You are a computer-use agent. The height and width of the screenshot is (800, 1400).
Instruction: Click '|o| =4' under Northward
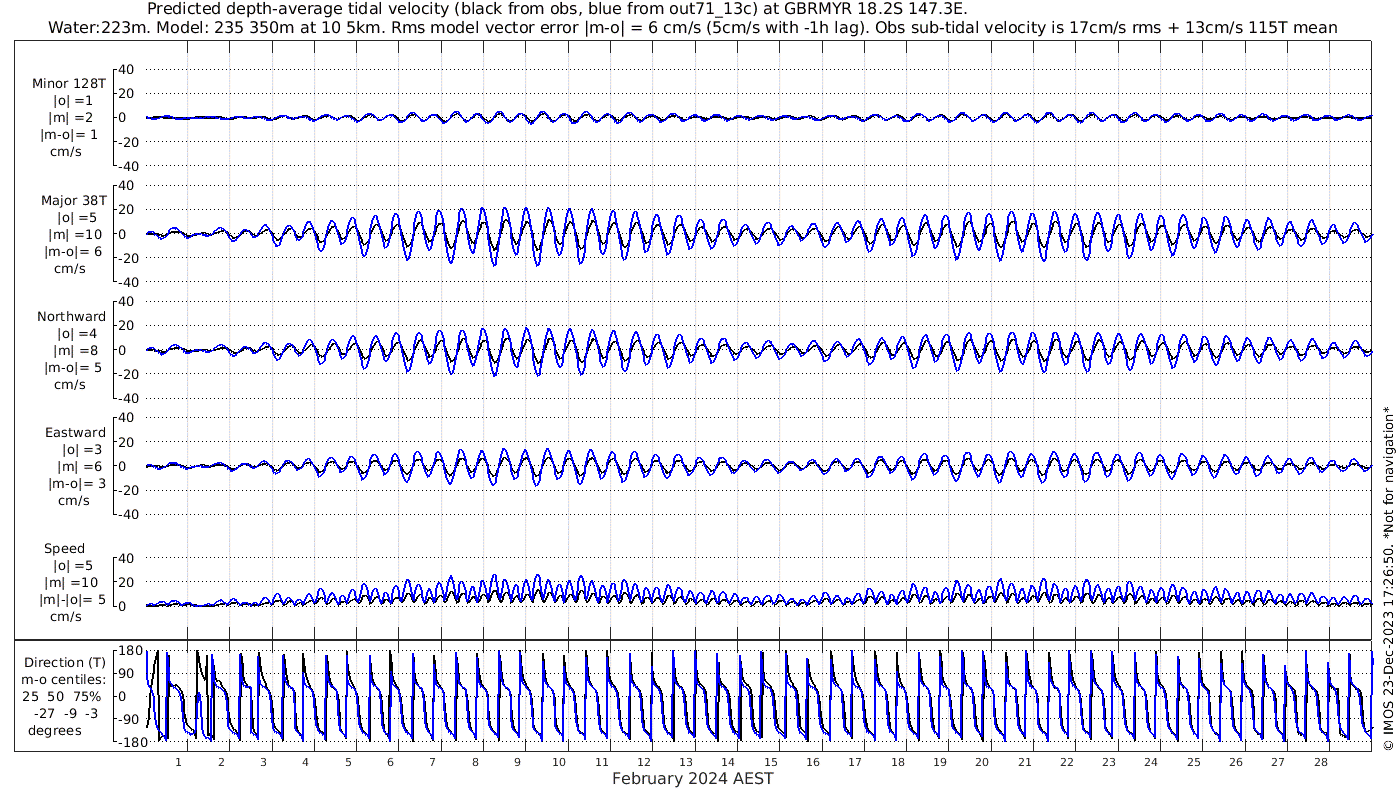pyautogui.click(x=76, y=334)
